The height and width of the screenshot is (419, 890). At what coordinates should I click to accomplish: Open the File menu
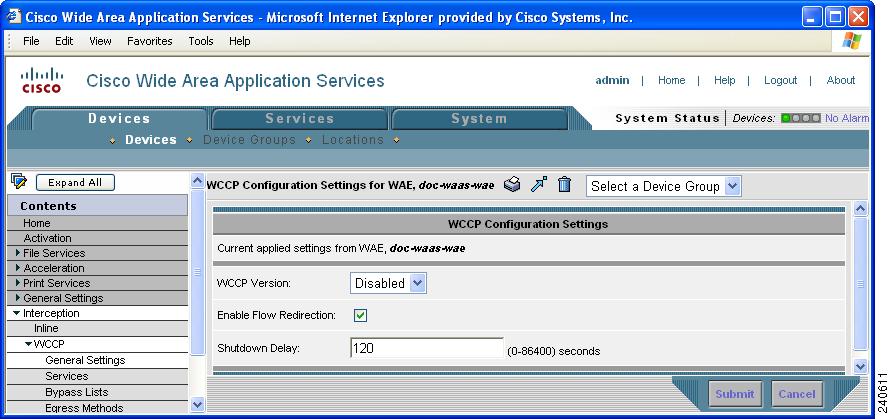point(31,41)
